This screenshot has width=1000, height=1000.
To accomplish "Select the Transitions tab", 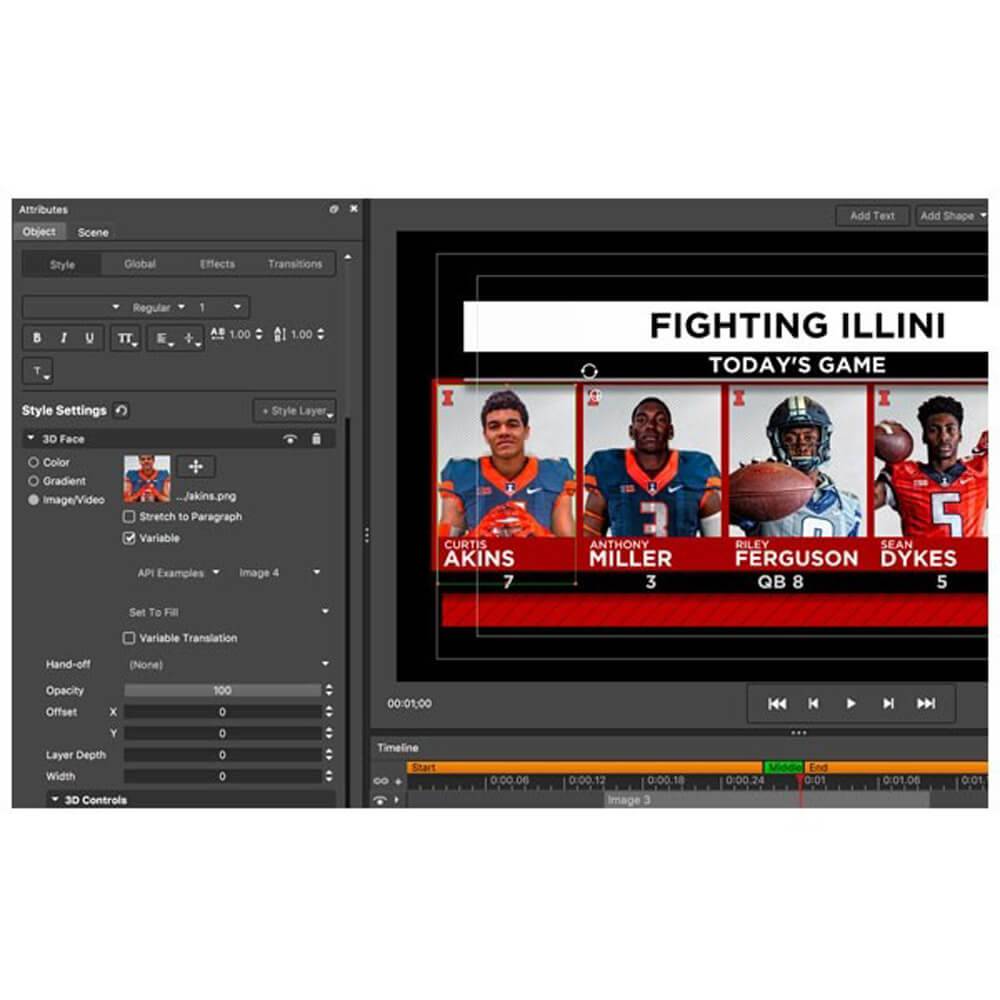I will click(295, 263).
